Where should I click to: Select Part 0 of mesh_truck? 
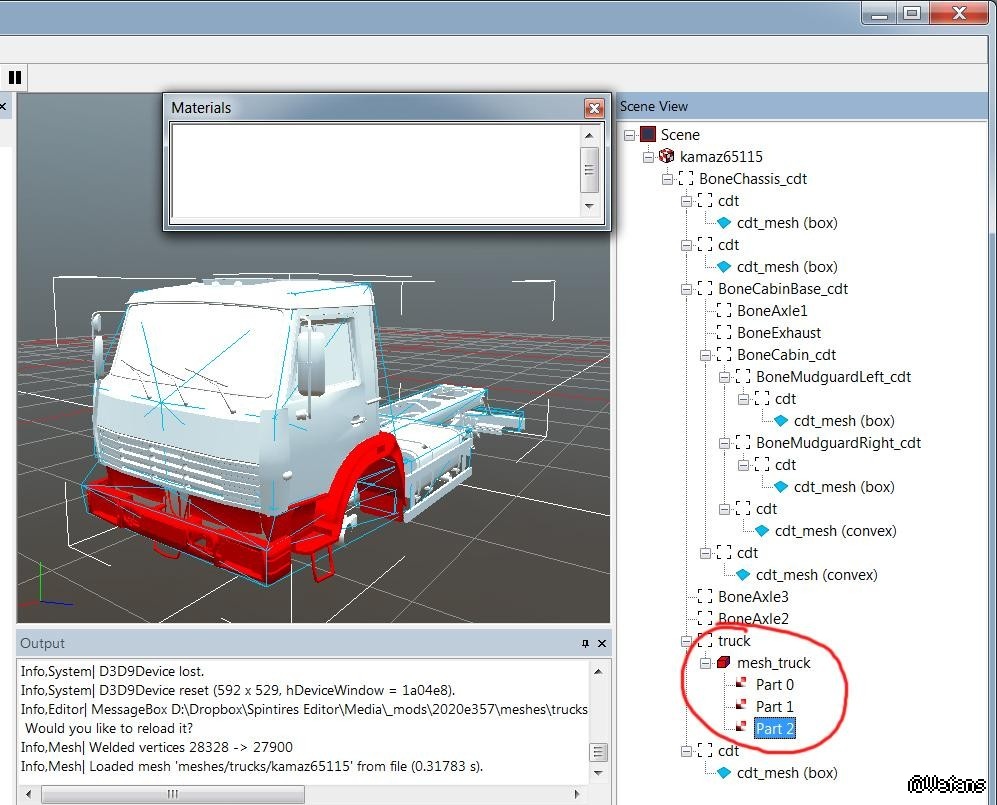click(x=774, y=684)
